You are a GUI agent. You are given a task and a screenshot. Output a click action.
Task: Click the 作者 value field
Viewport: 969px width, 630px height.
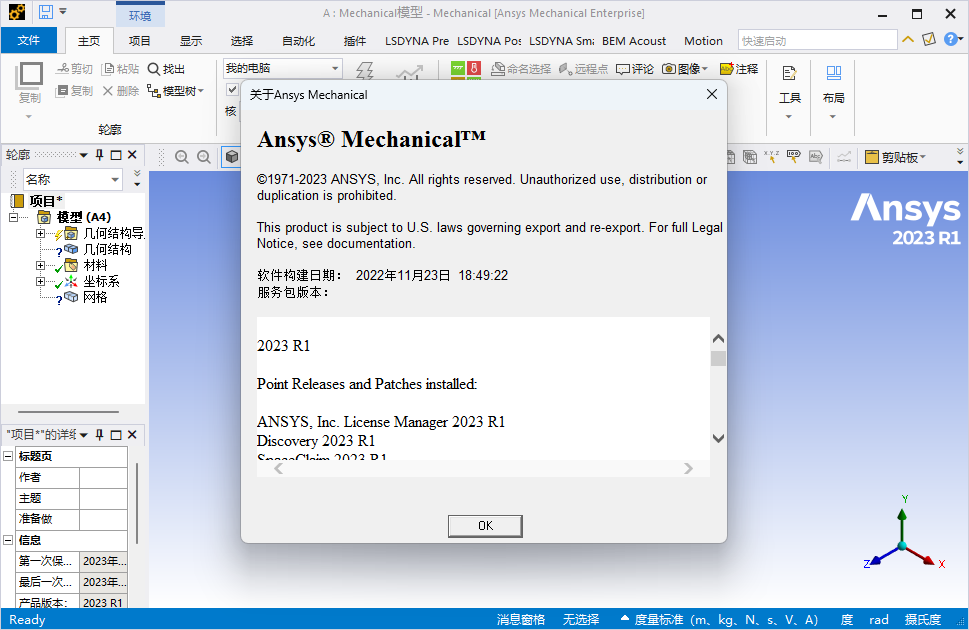tap(103, 477)
